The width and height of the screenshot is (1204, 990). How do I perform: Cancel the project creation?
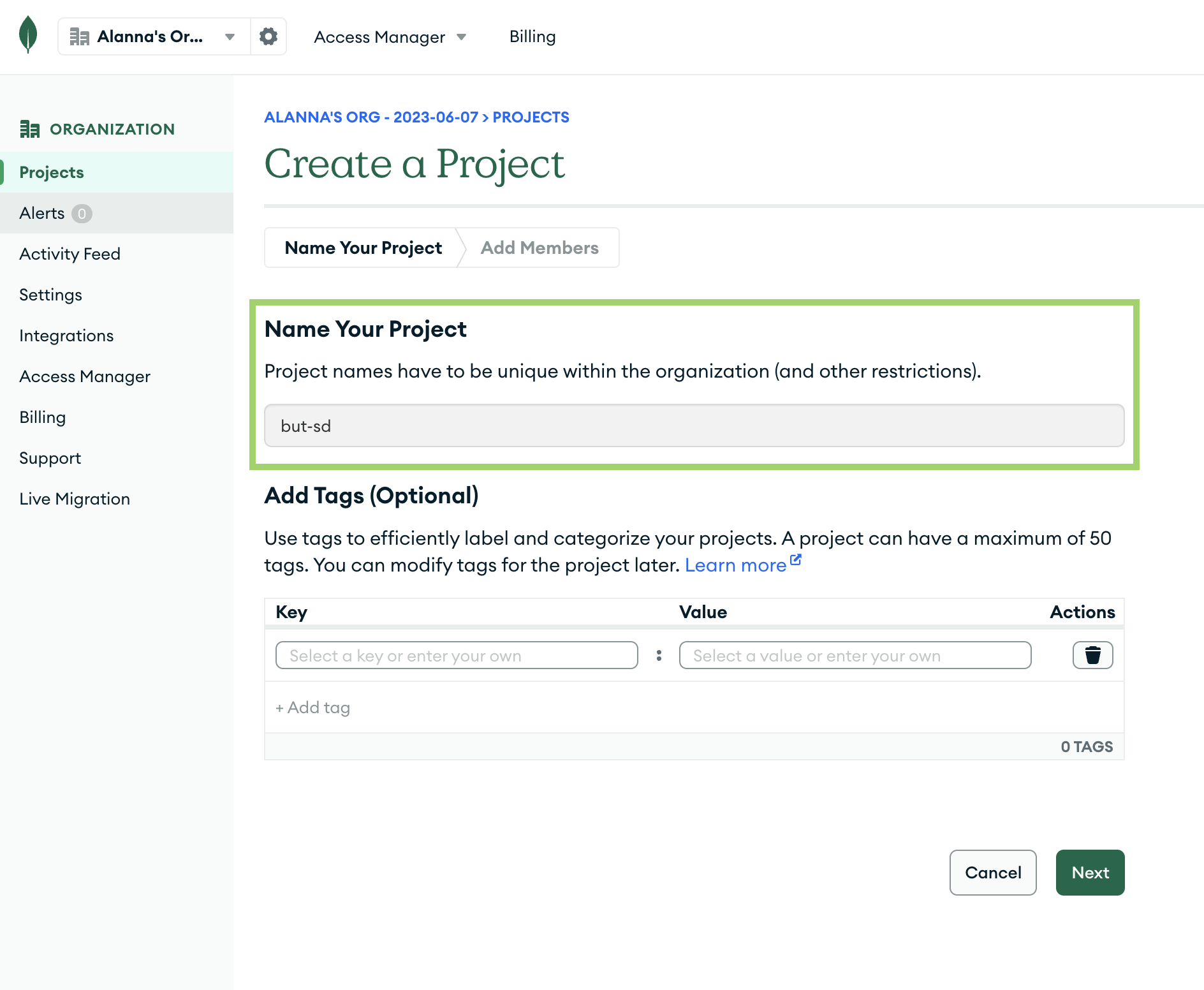[992, 872]
